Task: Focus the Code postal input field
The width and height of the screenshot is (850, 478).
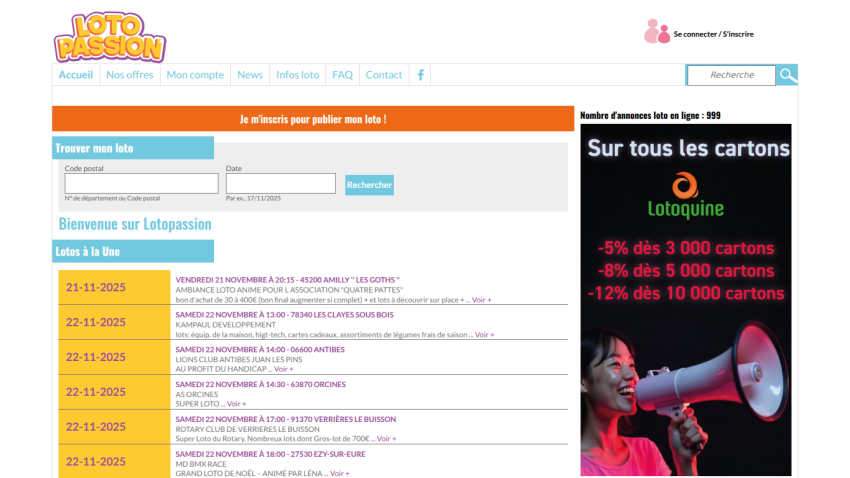Action: pyautogui.click(x=141, y=184)
